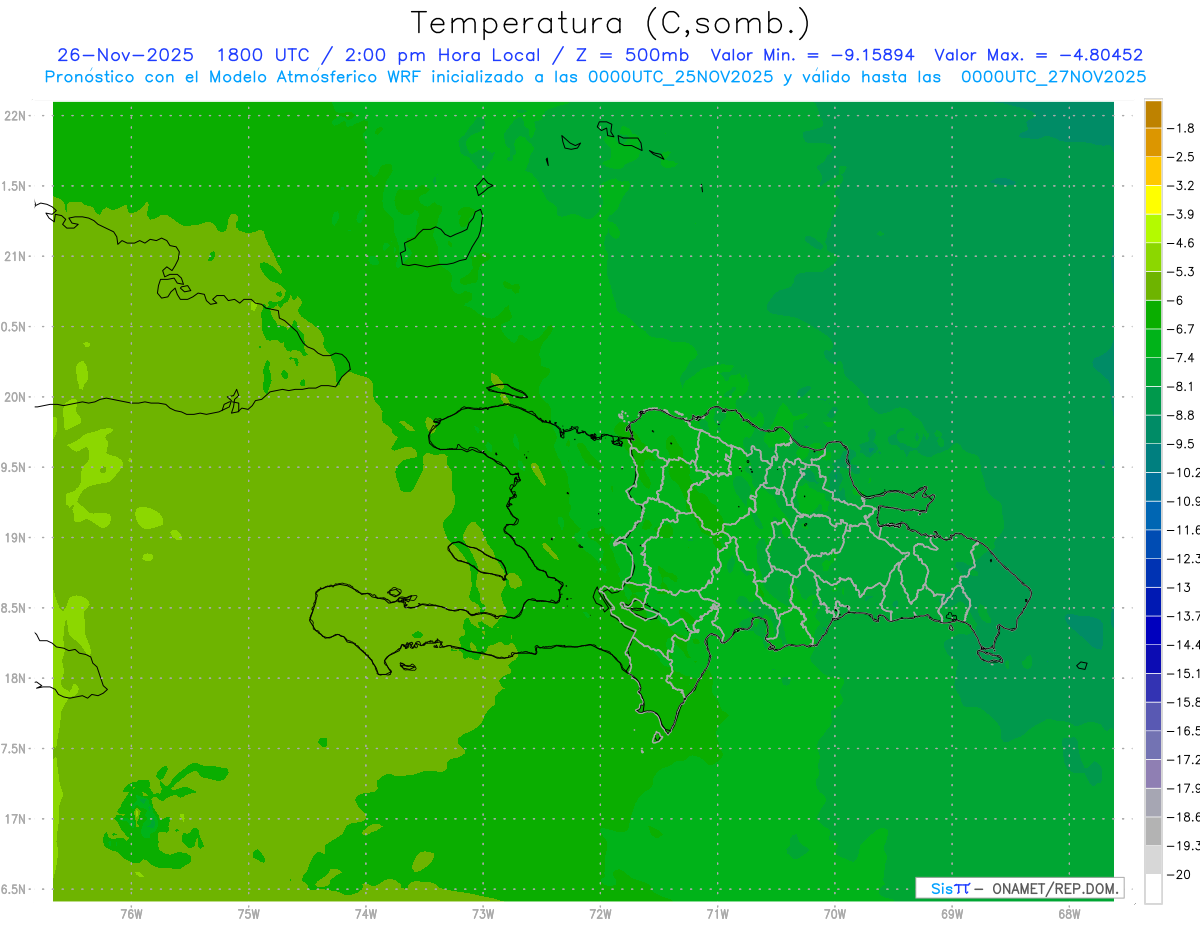Screen dimensions: 1200x927
Task: Click the 'ONAMET/REP.DOM.' credit label
Action: 1056,888
